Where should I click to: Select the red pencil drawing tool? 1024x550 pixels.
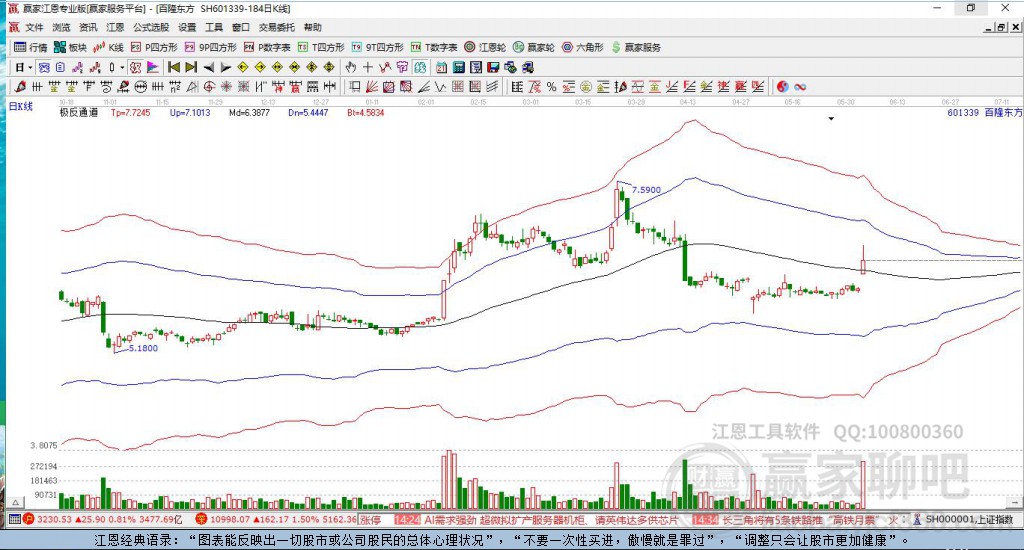pyautogui.click(x=20, y=86)
